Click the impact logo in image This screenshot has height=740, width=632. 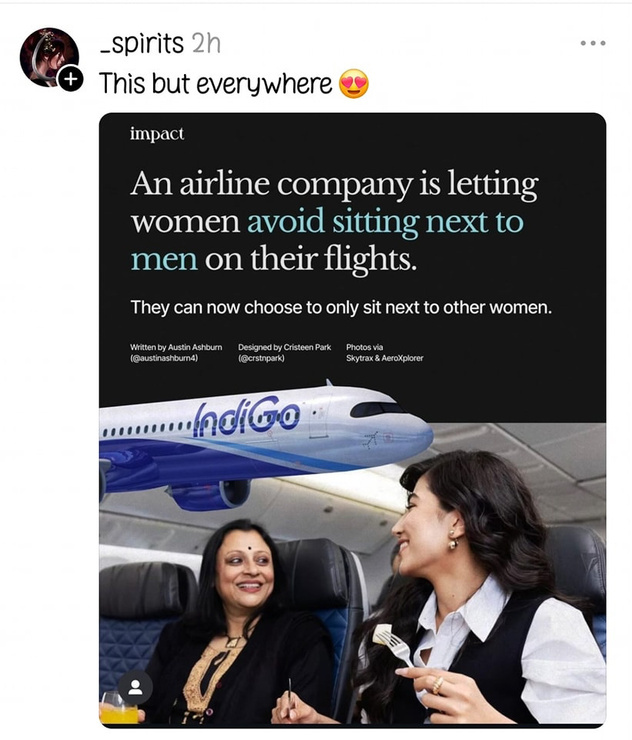[157, 134]
